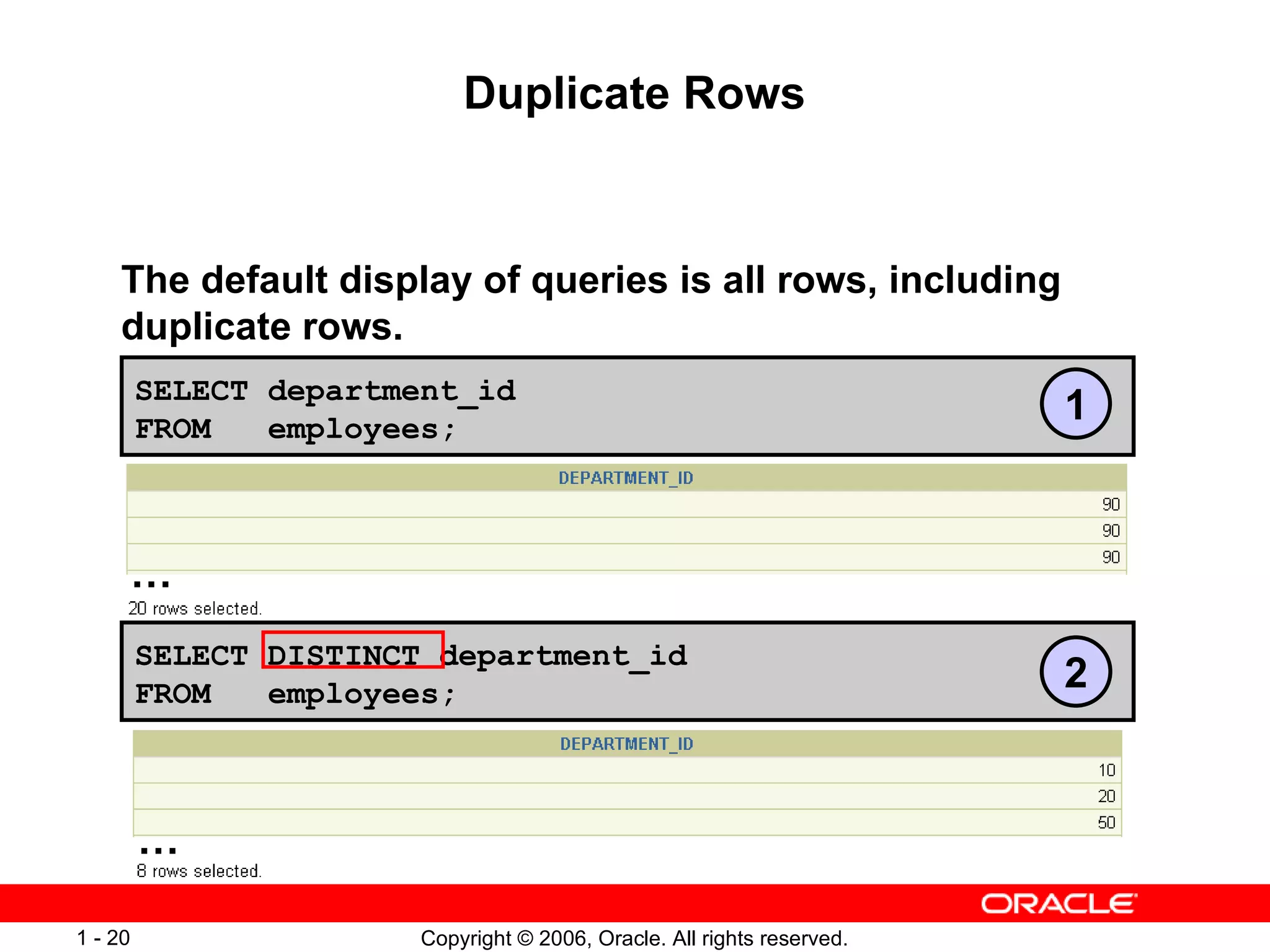Click the first SELECT department_id statement
The image size is (1270, 952).
[325, 392]
